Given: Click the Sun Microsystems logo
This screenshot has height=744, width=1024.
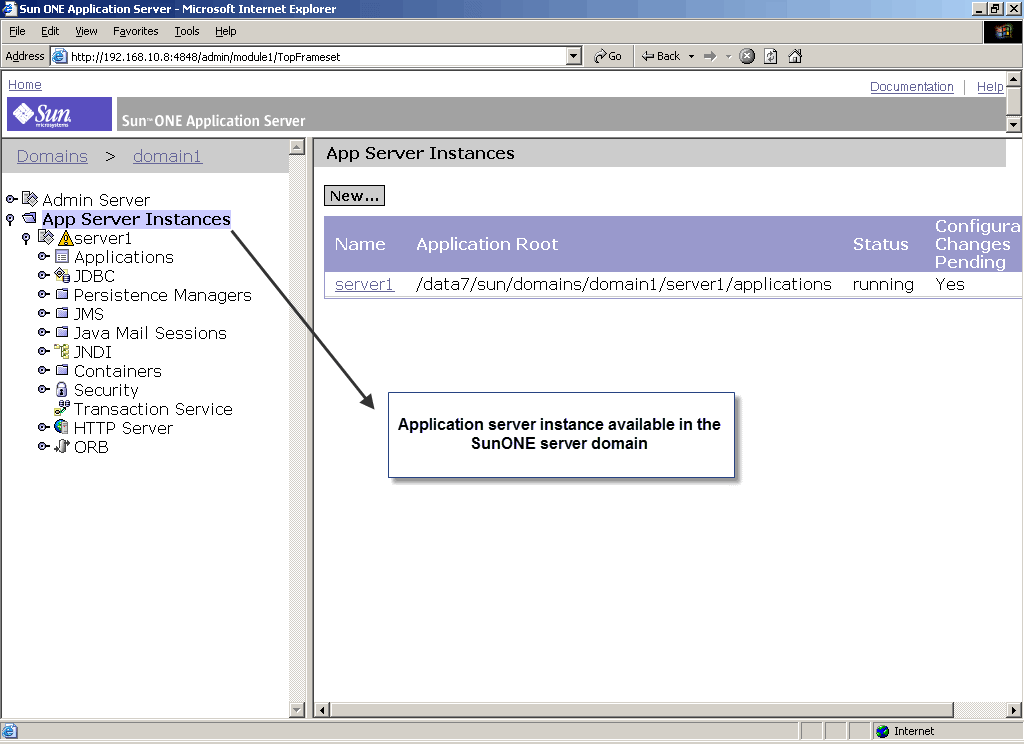Looking at the screenshot, I should (x=59, y=114).
